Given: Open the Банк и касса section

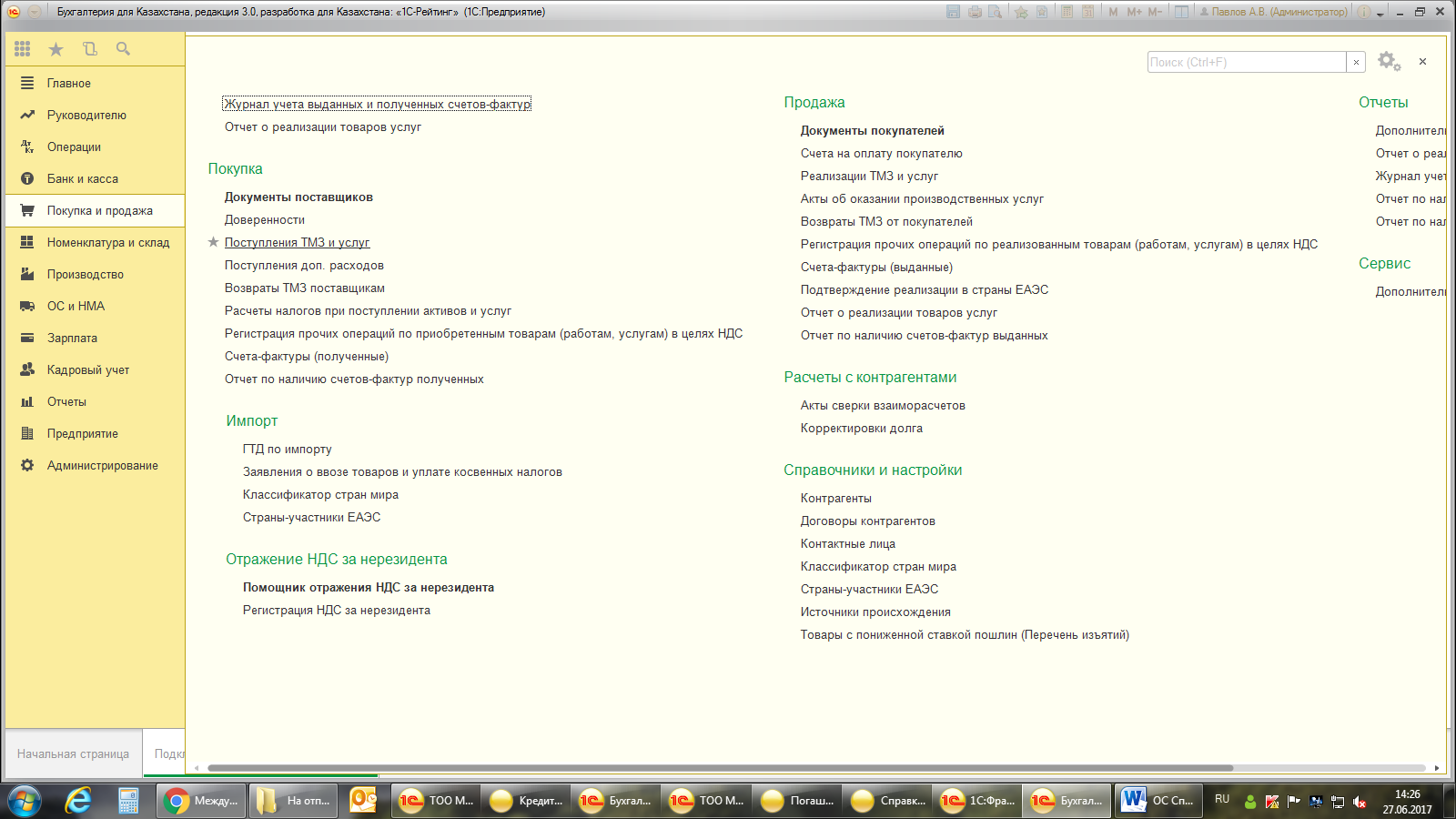Looking at the screenshot, I should [x=95, y=178].
